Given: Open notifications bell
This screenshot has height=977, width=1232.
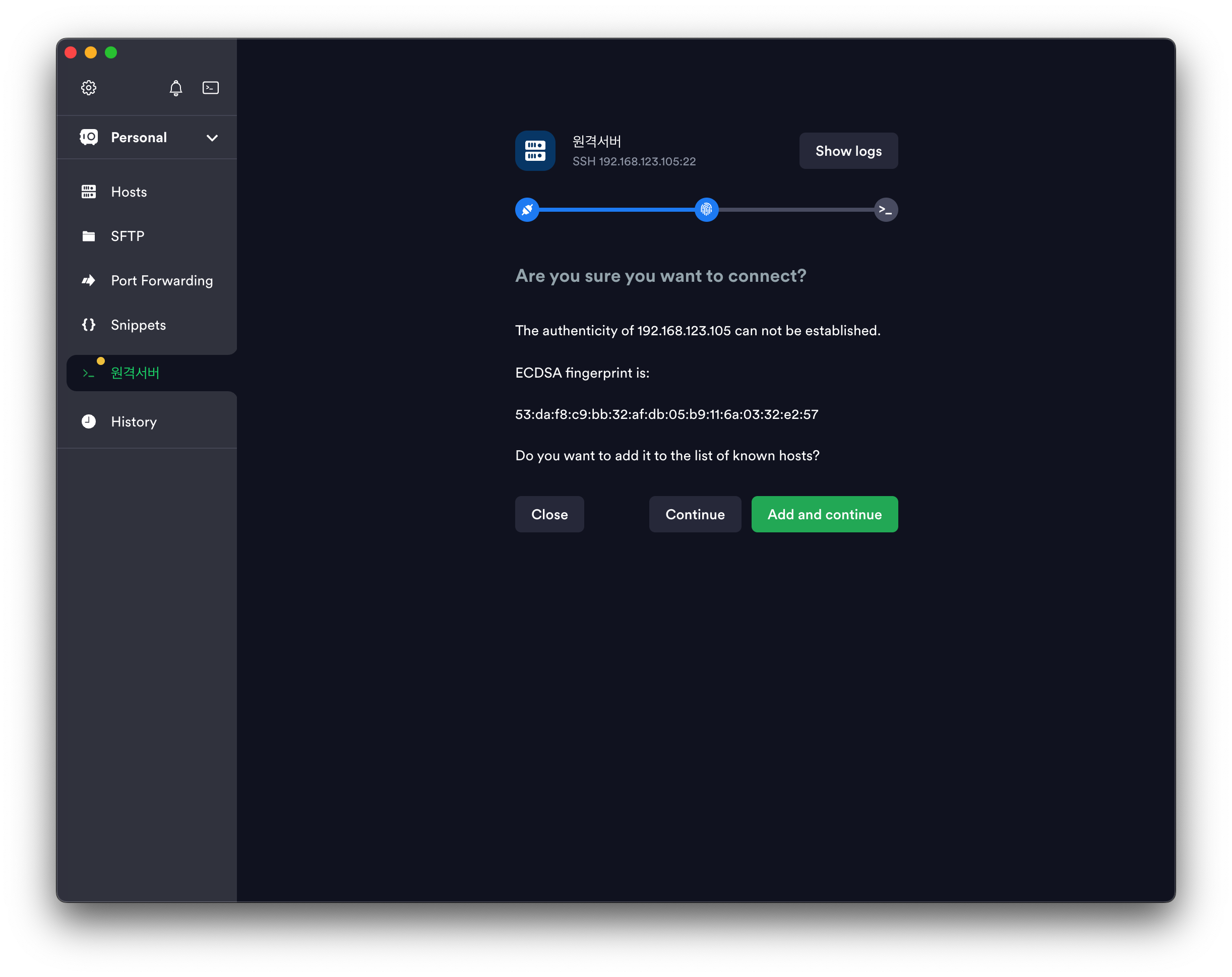Looking at the screenshot, I should (175, 87).
